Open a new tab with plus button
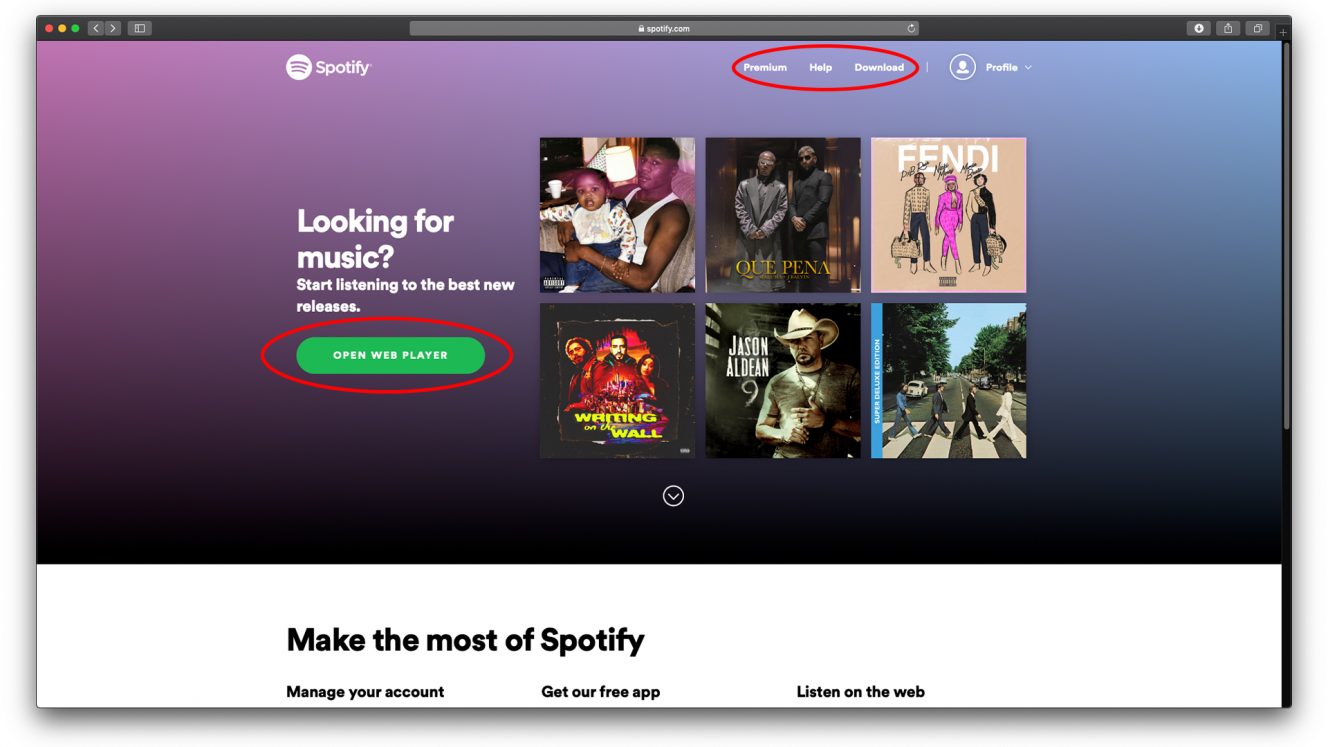The image size is (1328, 747). 1284,32
